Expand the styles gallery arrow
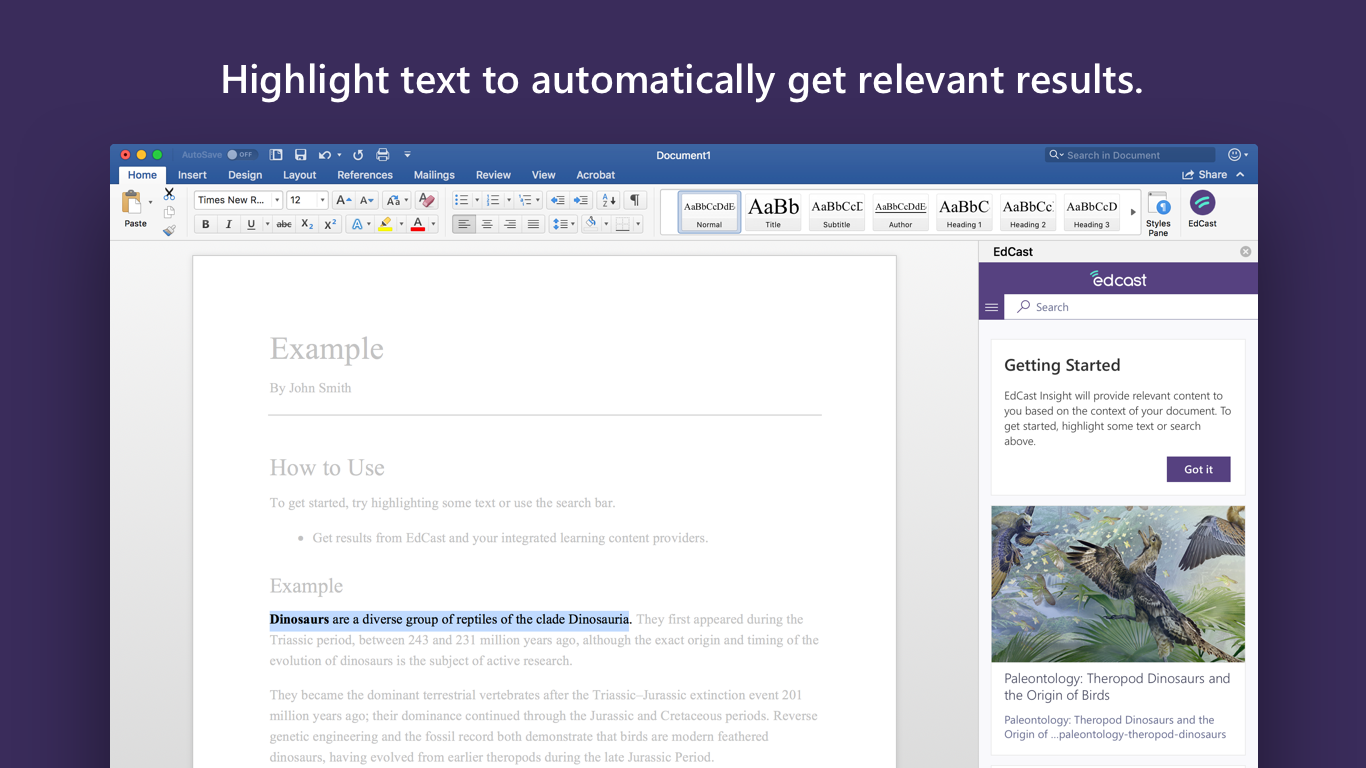 (x=1133, y=212)
